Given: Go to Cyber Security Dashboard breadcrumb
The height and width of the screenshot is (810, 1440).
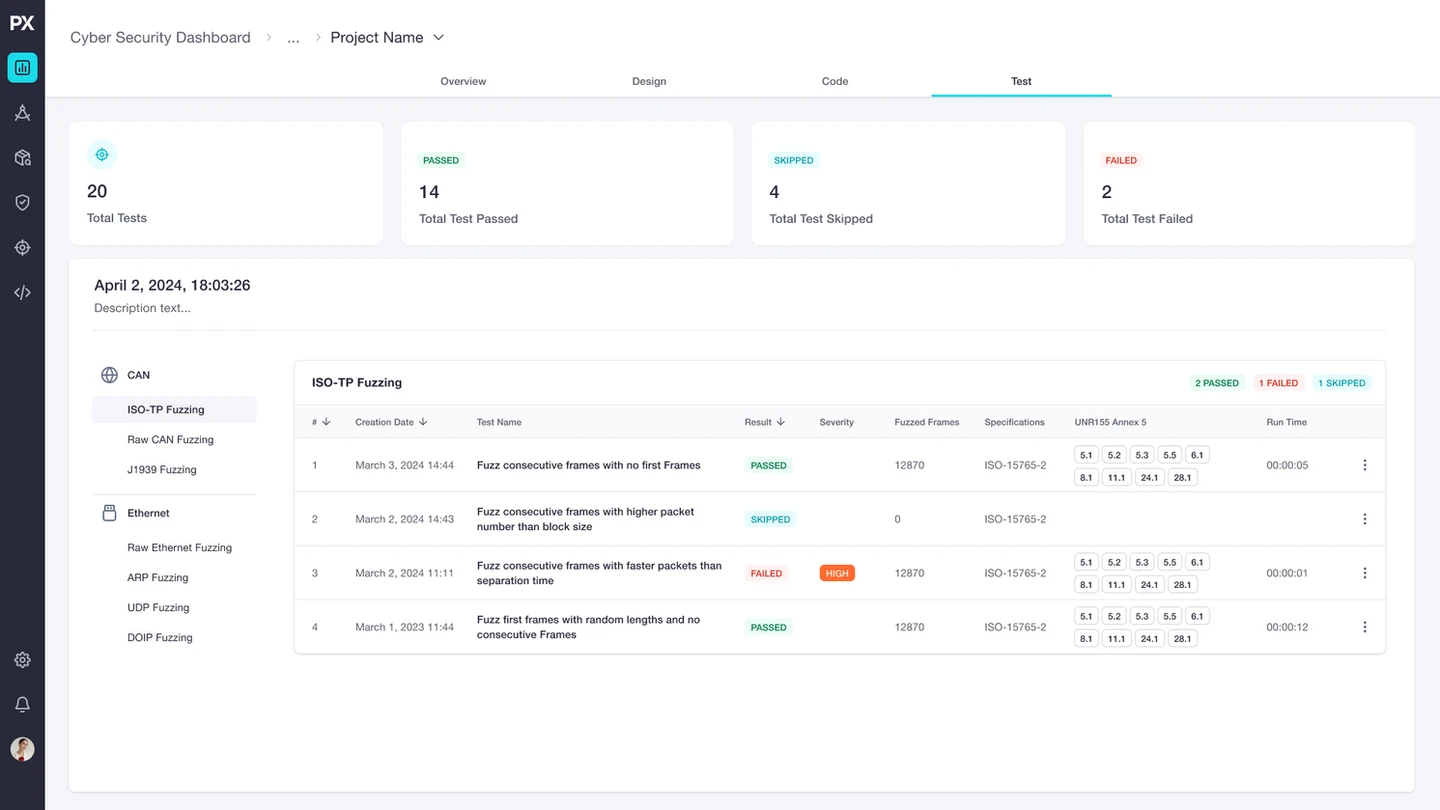Looking at the screenshot, I should pos(160,37).
